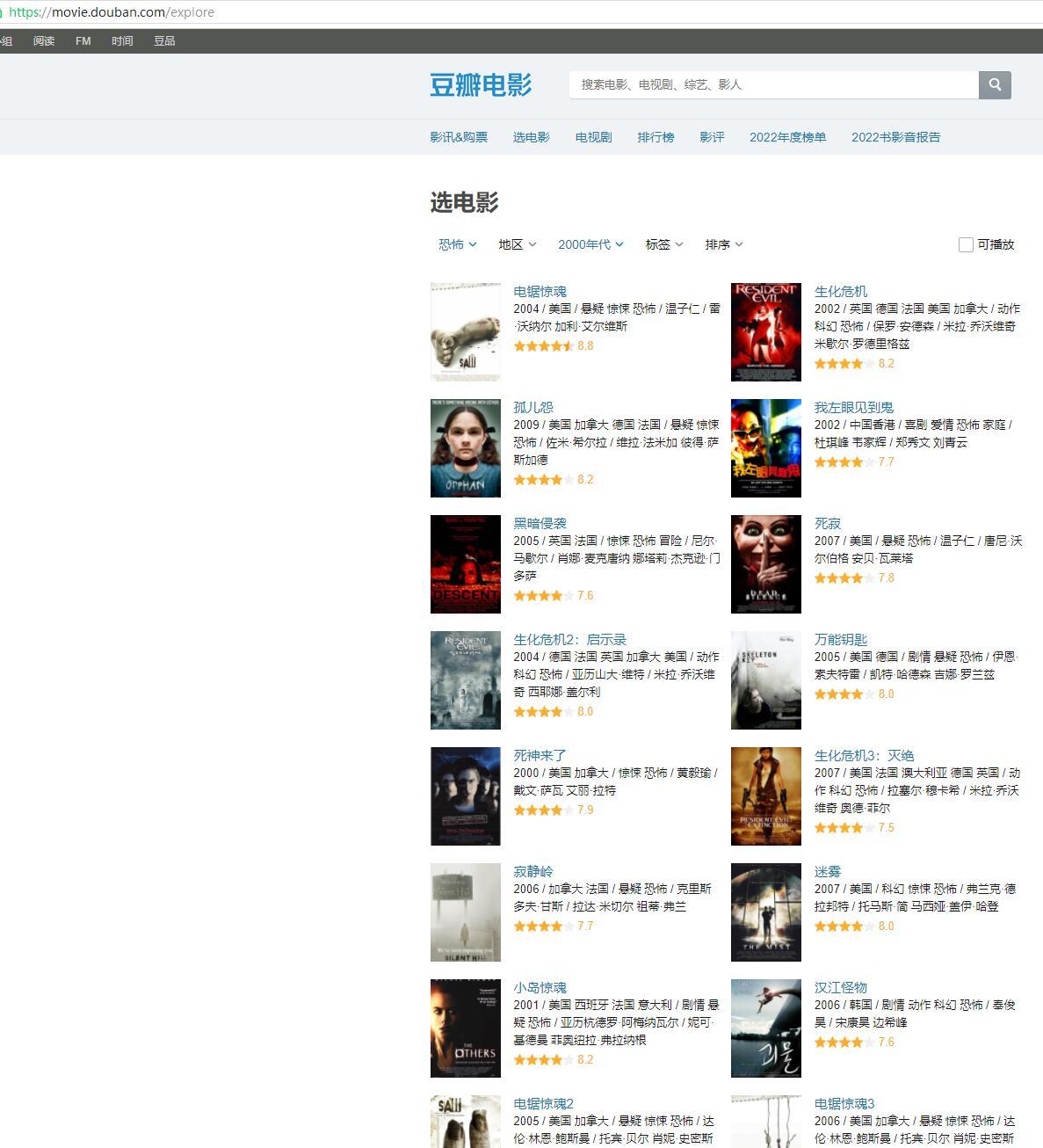Image resolution: width=1043 pixels, height=1148 pixels.
Task: Click the 8.8 star rating of 电锯惊魂
Action: coord(554,345)
